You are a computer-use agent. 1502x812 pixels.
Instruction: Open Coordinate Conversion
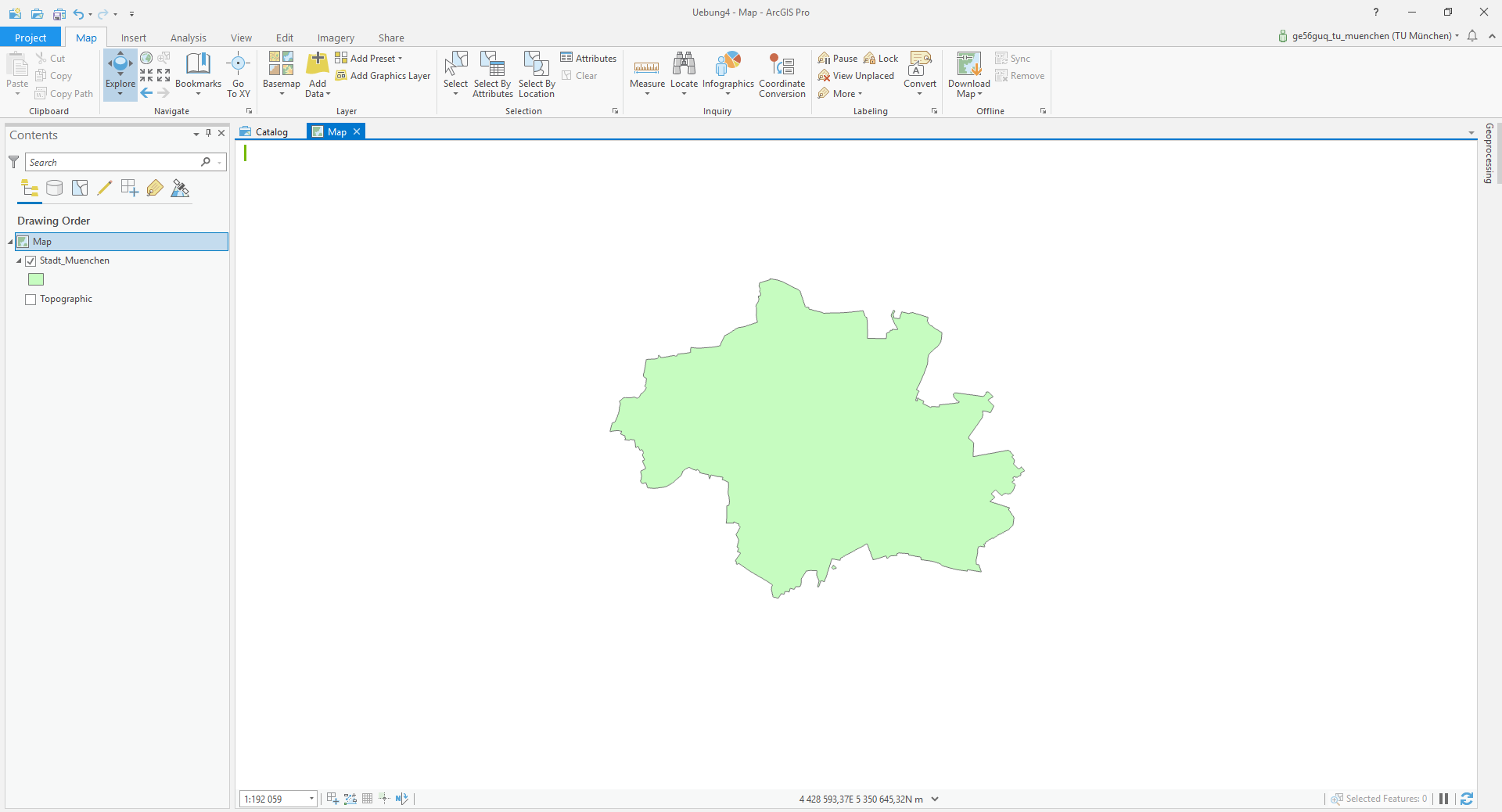(x=782, y=74)
